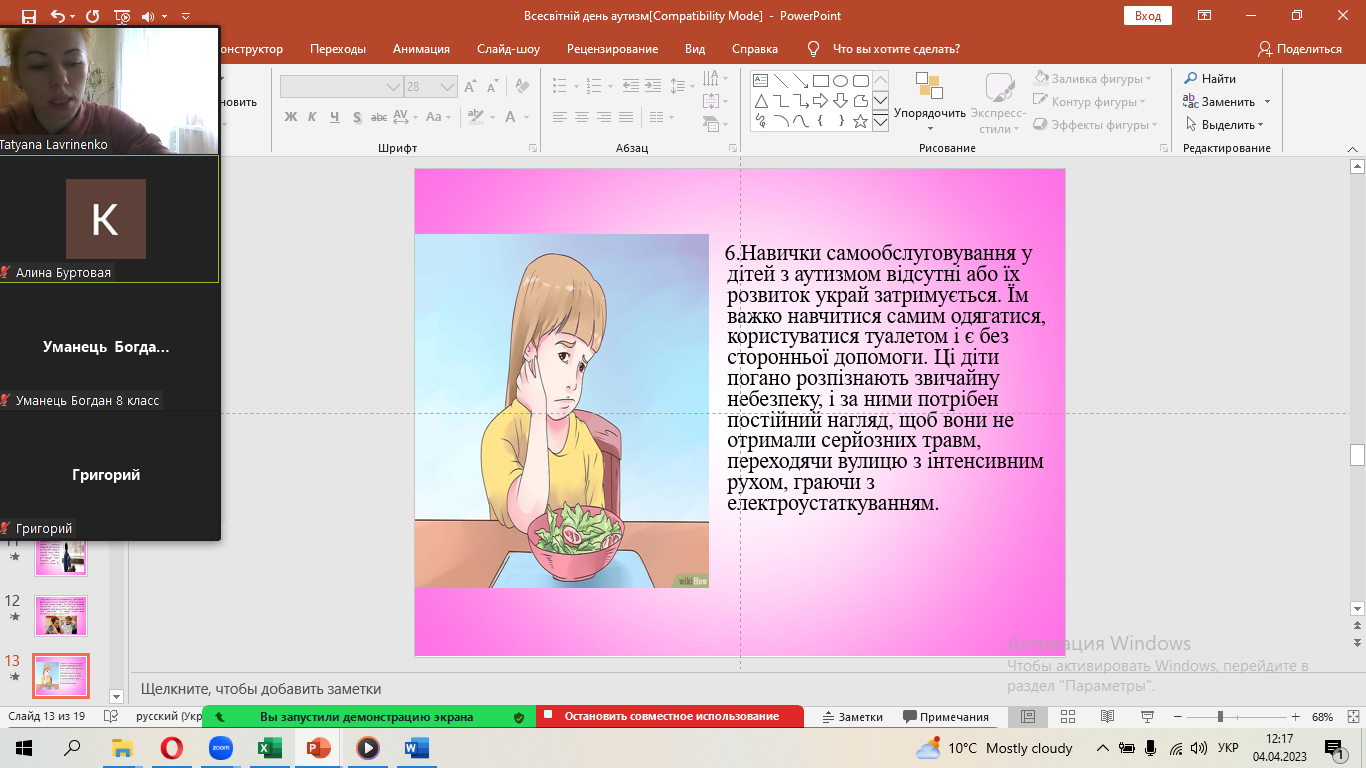Screen dimensions: 1366x768
Task: Select slide 12 thumbnail
Action: click(61, 616)
